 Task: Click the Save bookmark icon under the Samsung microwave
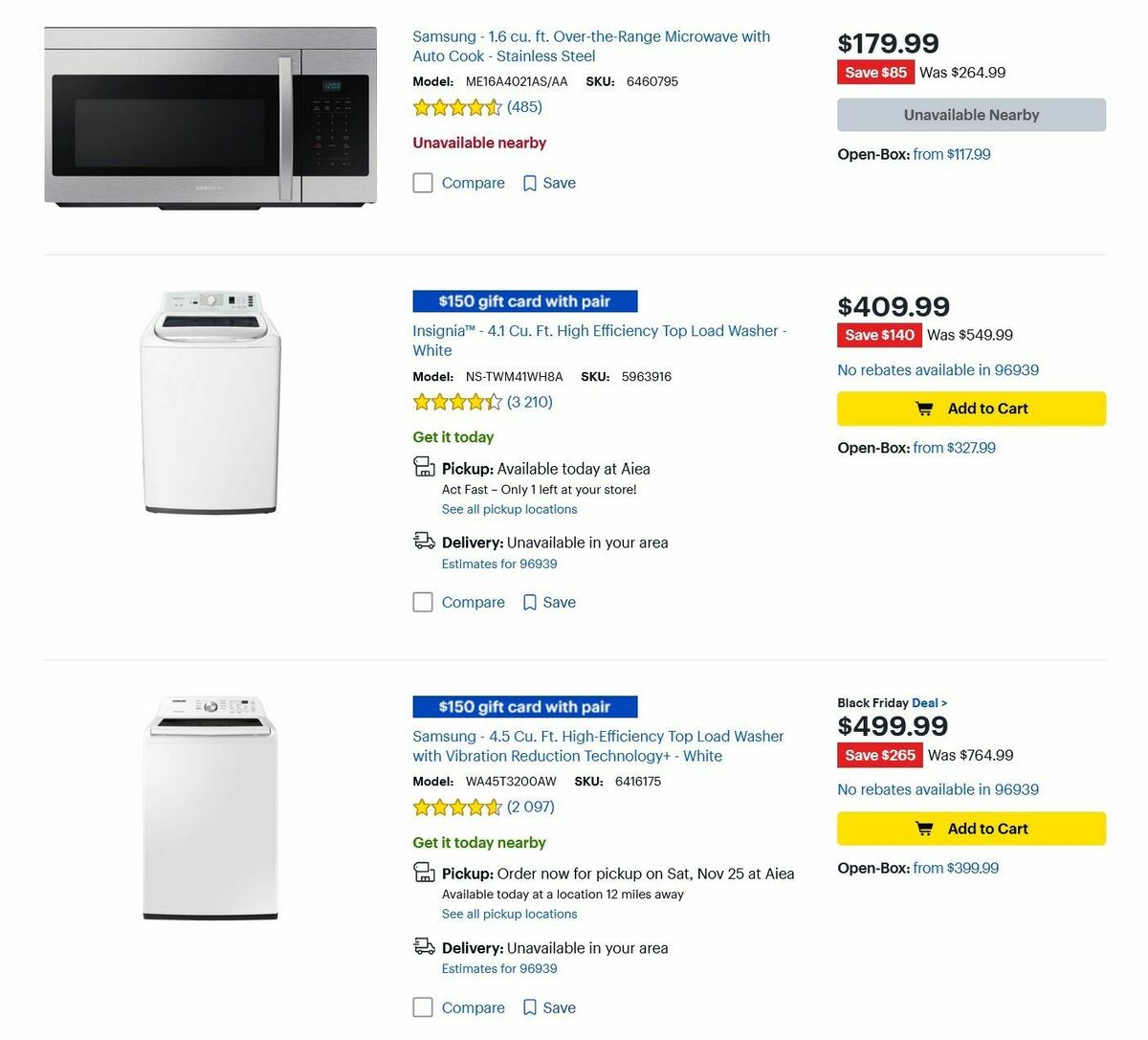(529, 183)
